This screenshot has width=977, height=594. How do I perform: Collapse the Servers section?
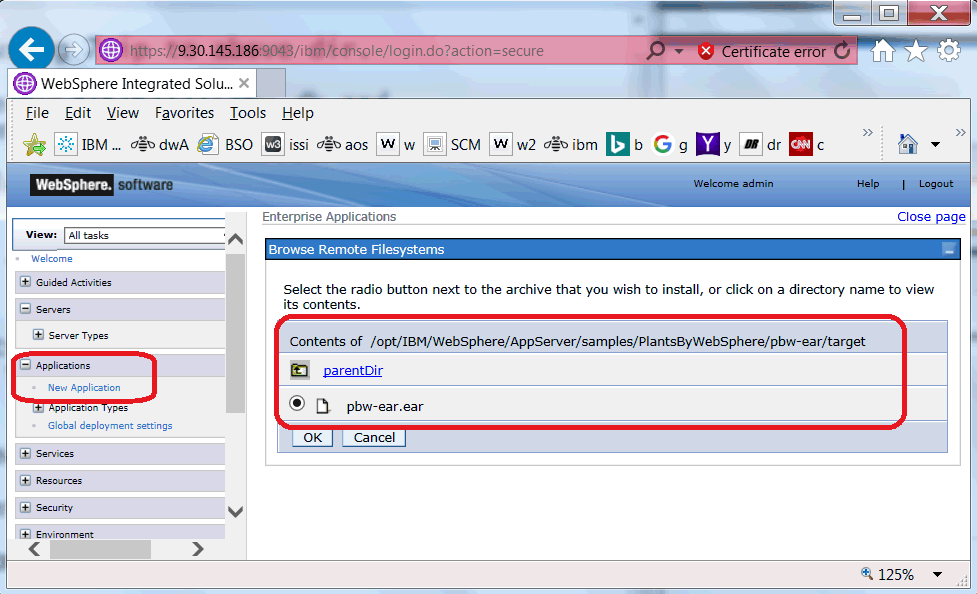(26, 309)
